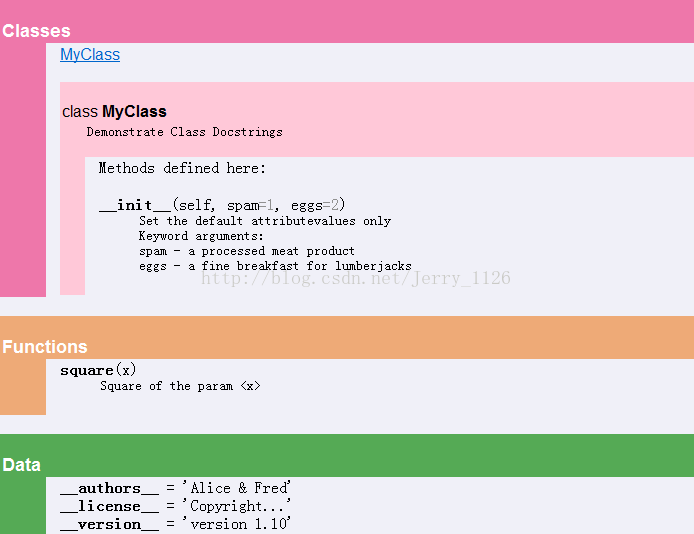Viewport: 694px width, 534px height.
Task: Click the "Keyword arguments:" line
Action: (x=201, y=236)
